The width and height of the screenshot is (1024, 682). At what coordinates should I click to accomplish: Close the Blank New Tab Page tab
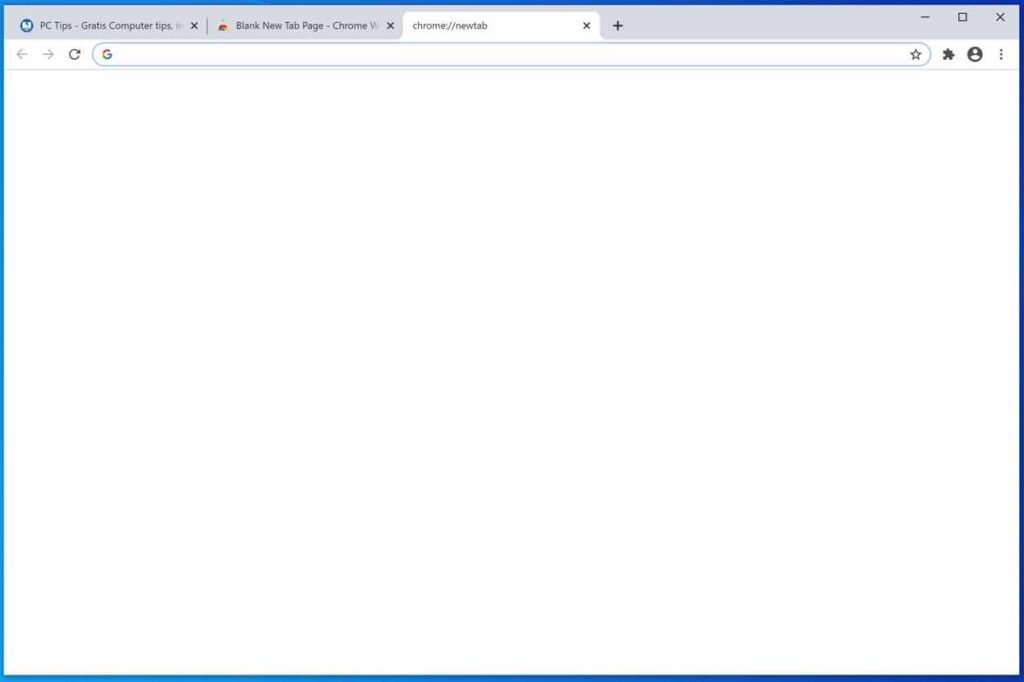390,25
